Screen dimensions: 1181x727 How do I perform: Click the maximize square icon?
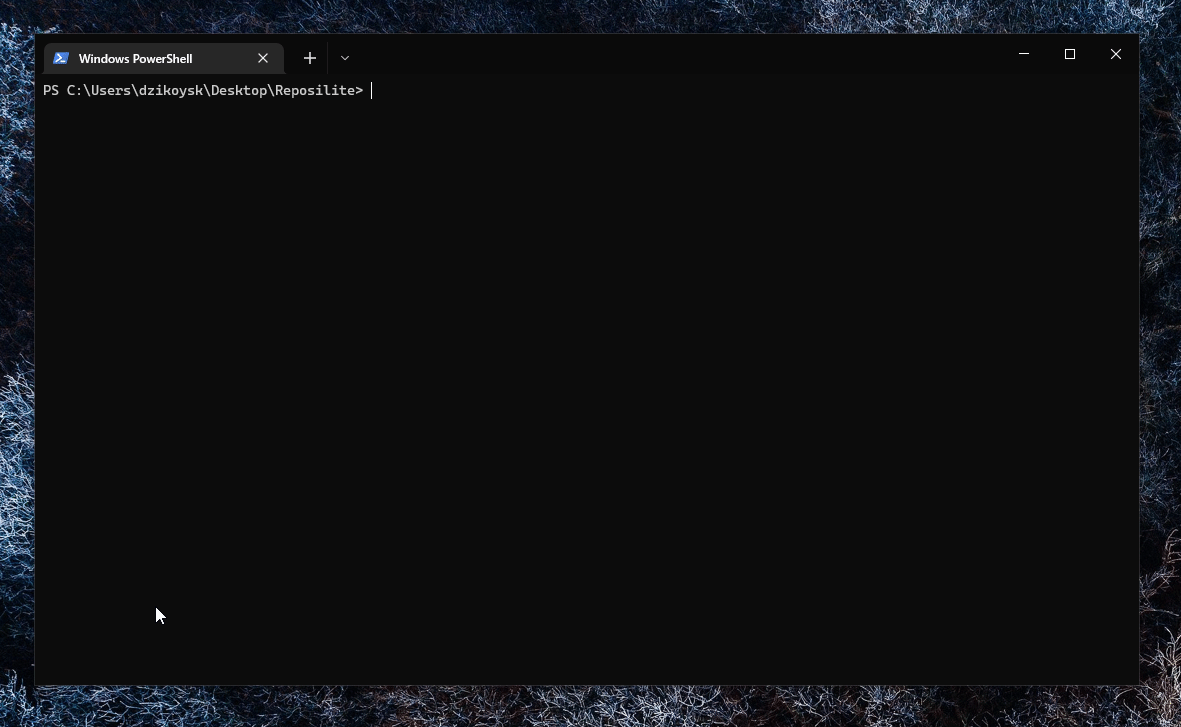tap(1070, 54)
